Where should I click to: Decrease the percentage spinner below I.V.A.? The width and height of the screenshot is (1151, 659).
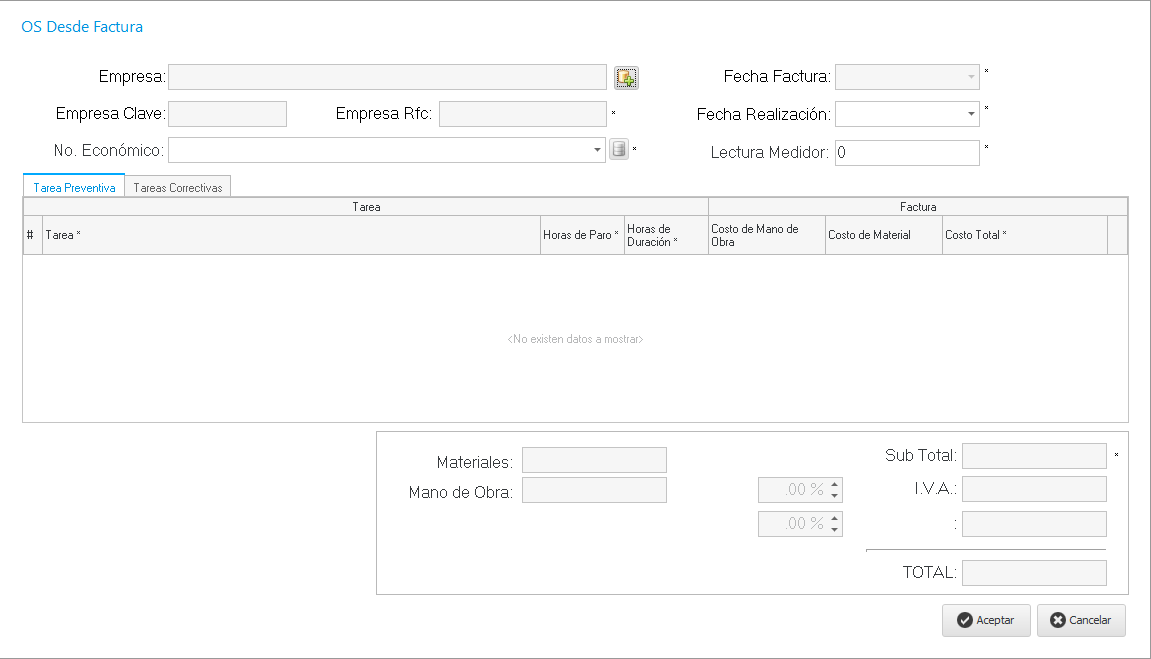coord(835,530)
